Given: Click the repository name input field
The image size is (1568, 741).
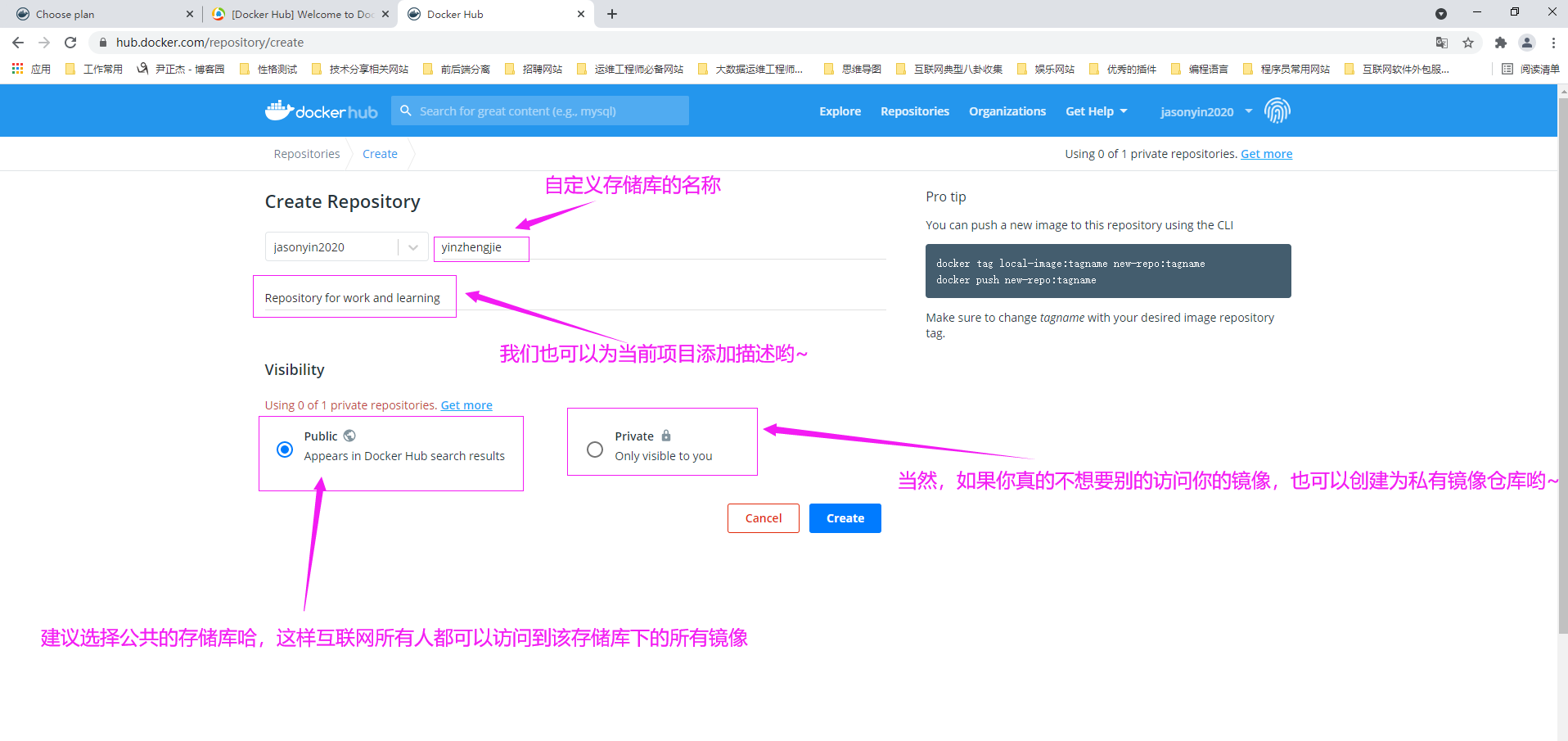Looking at the screenshot, I should 481,247.
